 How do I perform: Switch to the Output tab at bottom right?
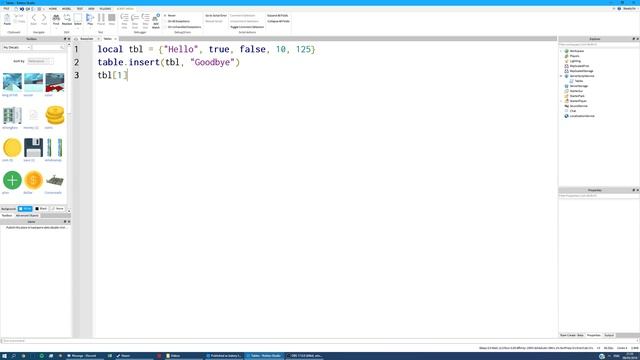coord(609,336)
